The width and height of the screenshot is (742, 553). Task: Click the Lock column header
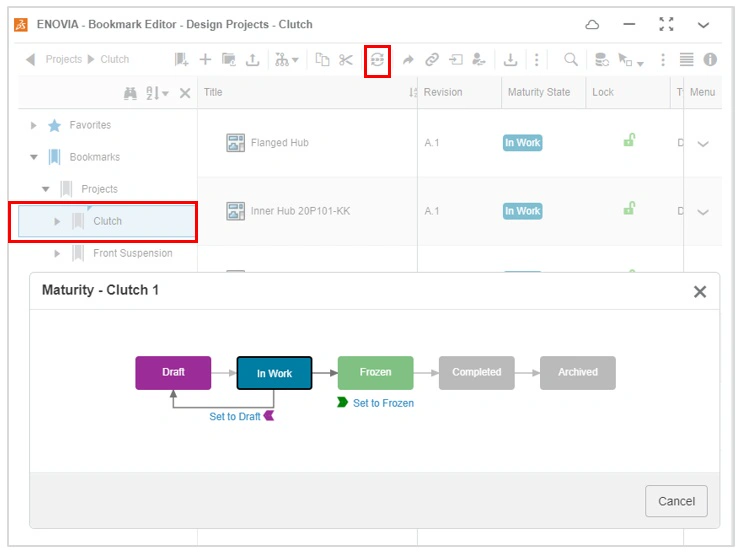(x=603, y=92)
